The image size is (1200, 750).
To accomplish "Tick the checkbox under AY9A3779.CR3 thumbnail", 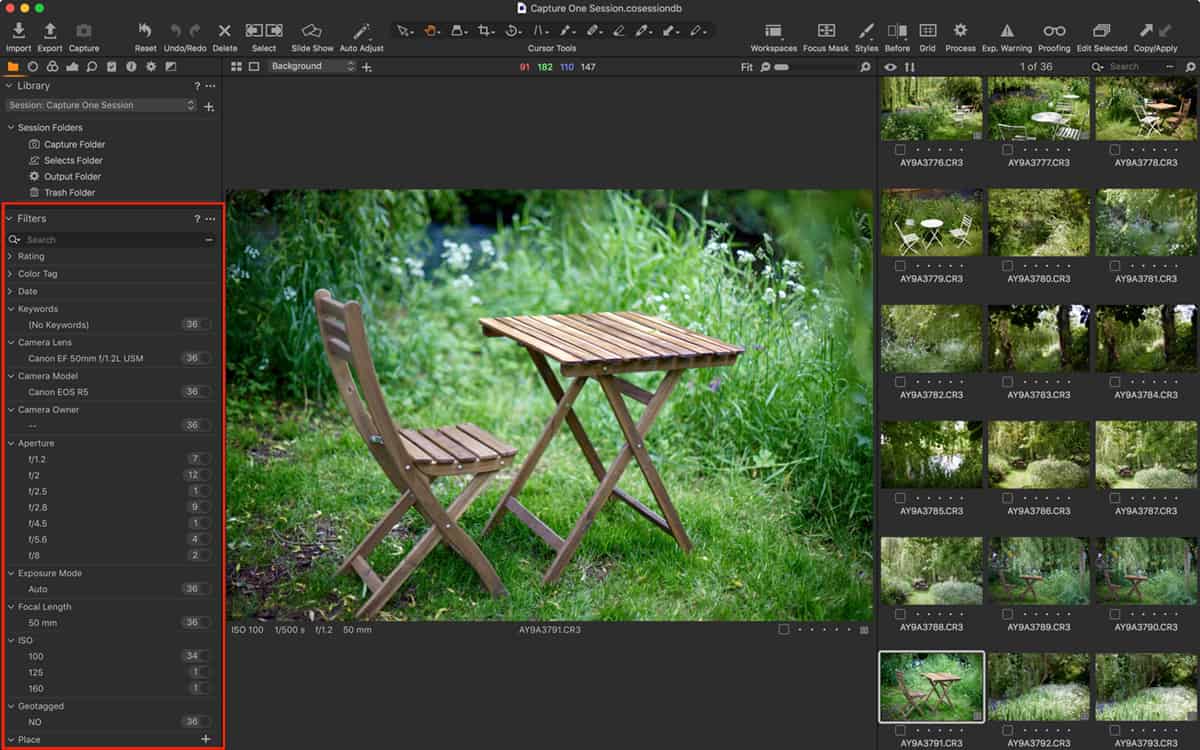I will (901, 266).
